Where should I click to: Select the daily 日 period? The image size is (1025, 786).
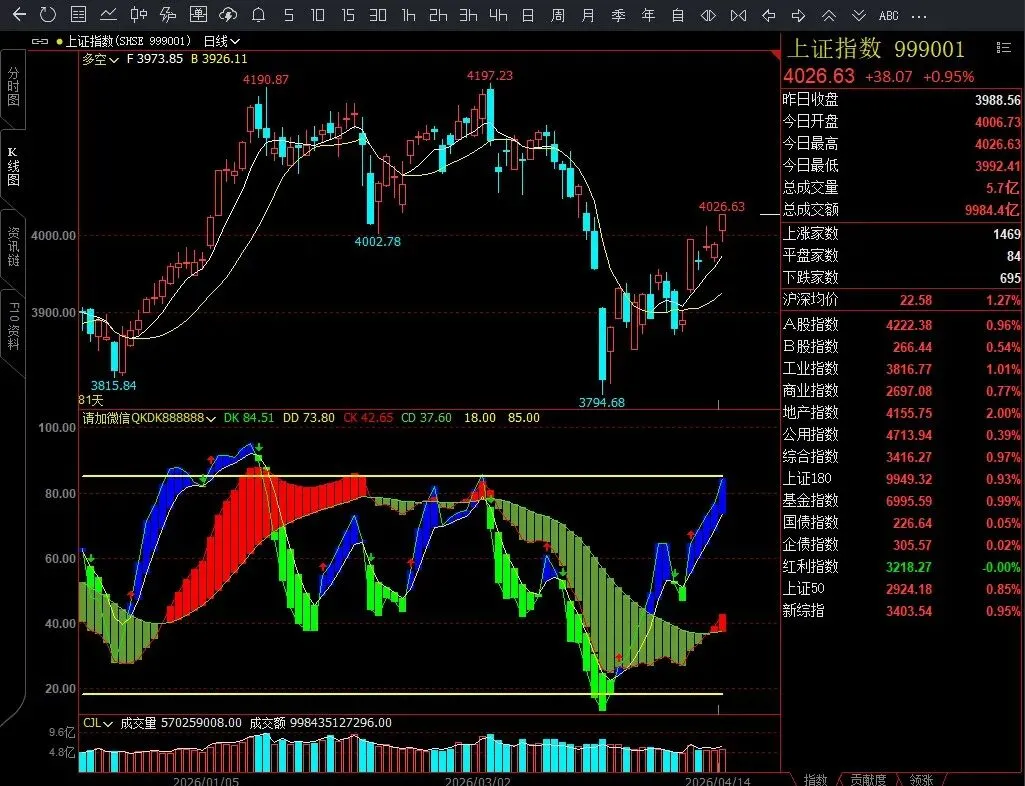[x=528, y=15]
